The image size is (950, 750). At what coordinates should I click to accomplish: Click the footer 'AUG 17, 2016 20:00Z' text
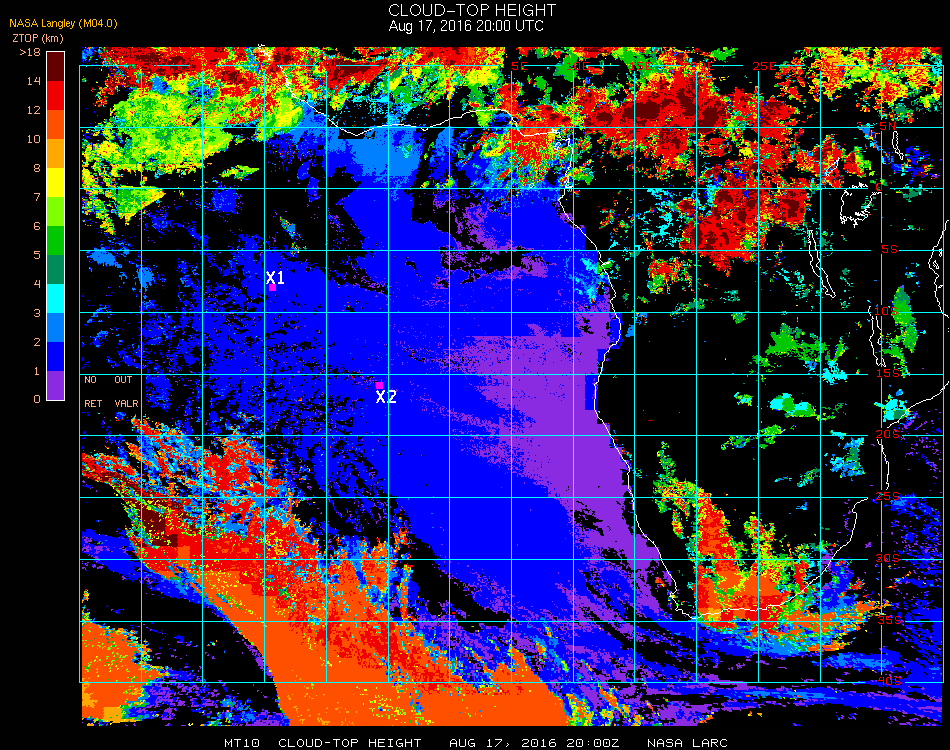pos(534,743)
